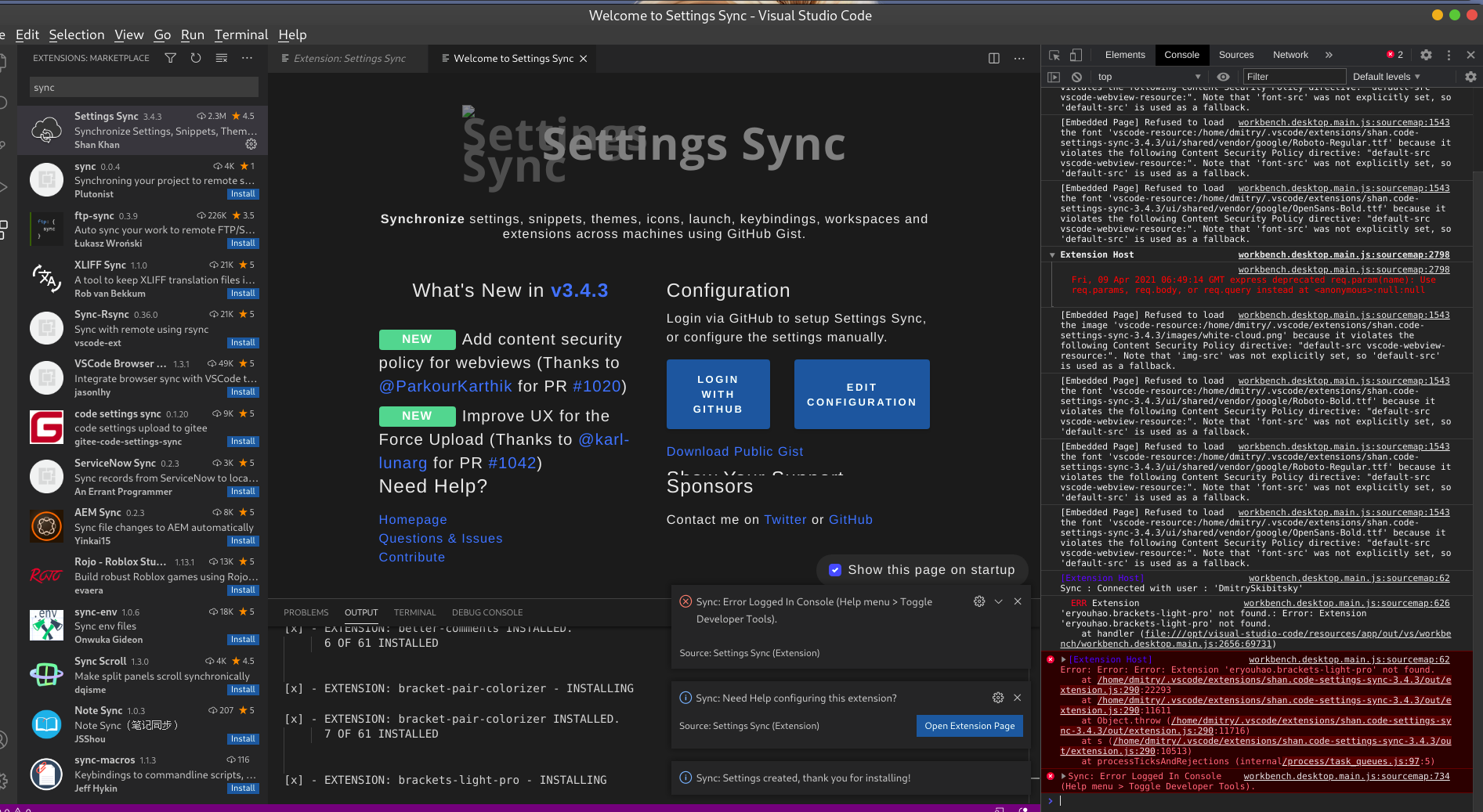
Task: Open Settings Sync manage gear icon
Action: (x=251, y=144)
